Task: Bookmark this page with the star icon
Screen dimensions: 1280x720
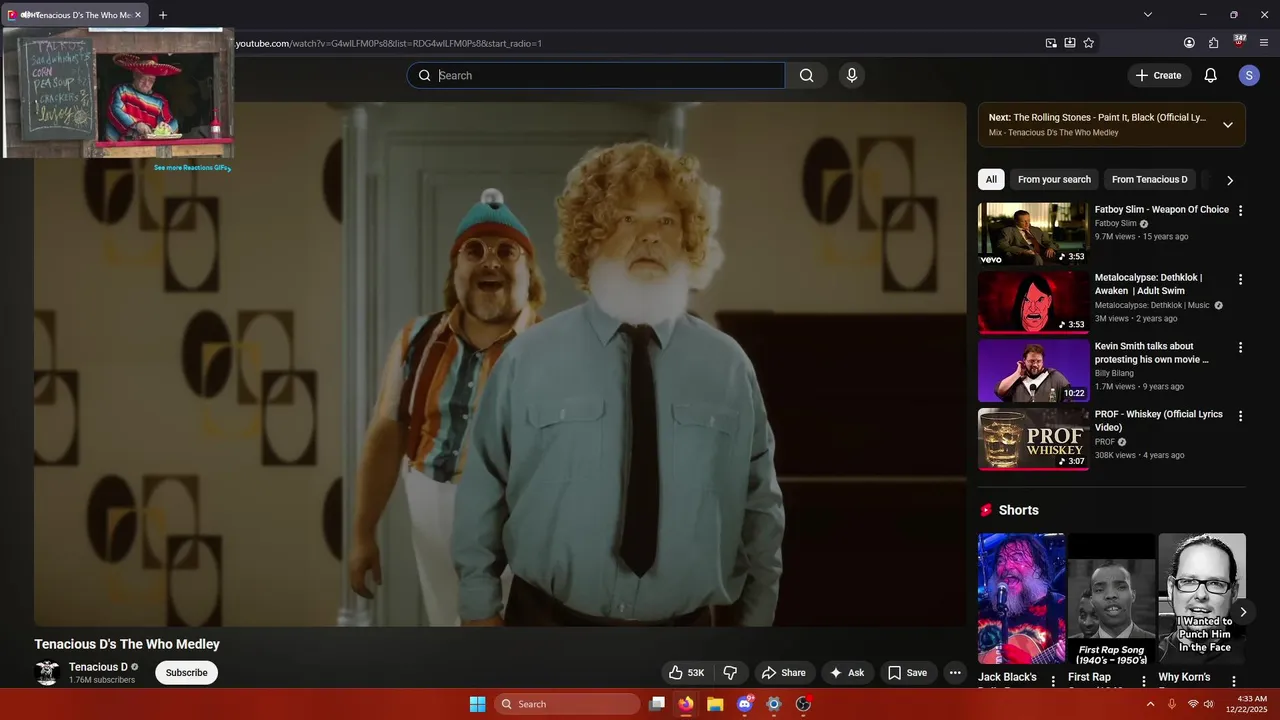Action: (1089, 43)
